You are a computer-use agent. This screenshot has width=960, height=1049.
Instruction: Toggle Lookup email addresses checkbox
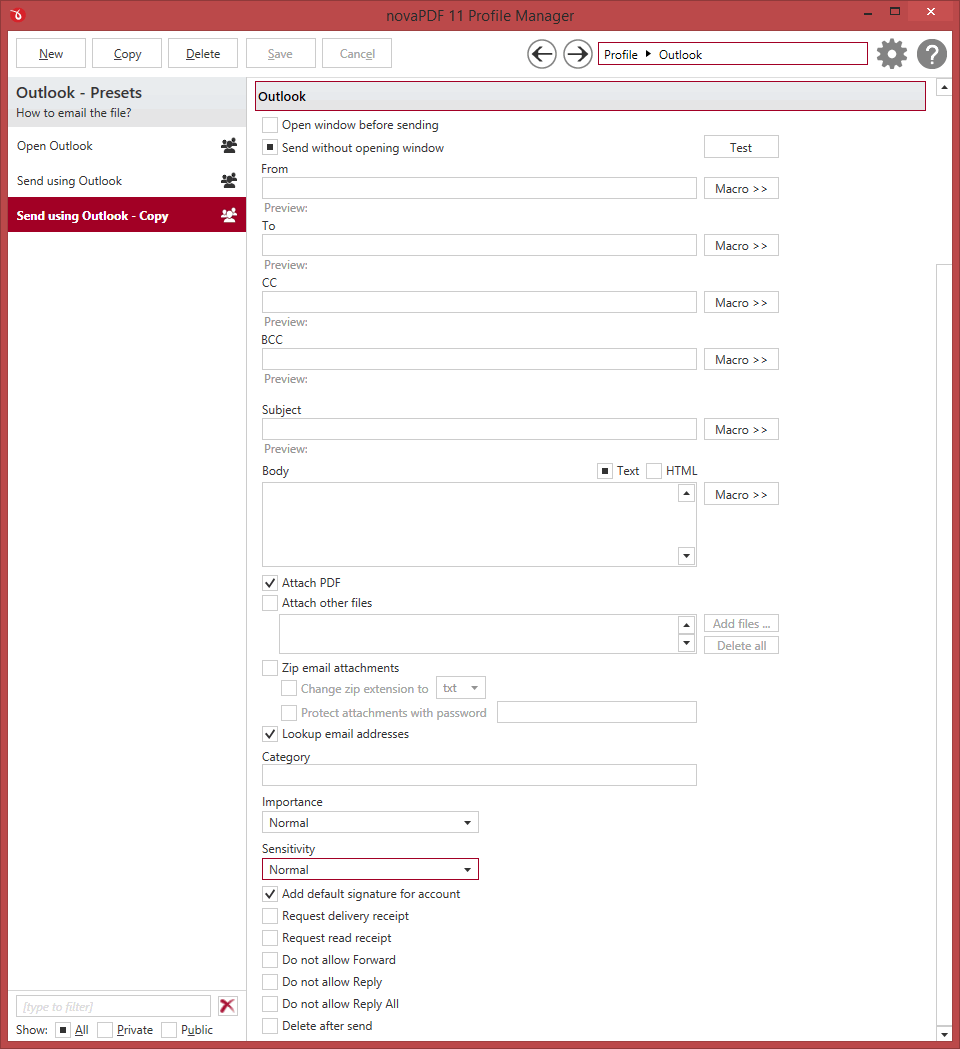pyautogui.click(x=270, y=734)
